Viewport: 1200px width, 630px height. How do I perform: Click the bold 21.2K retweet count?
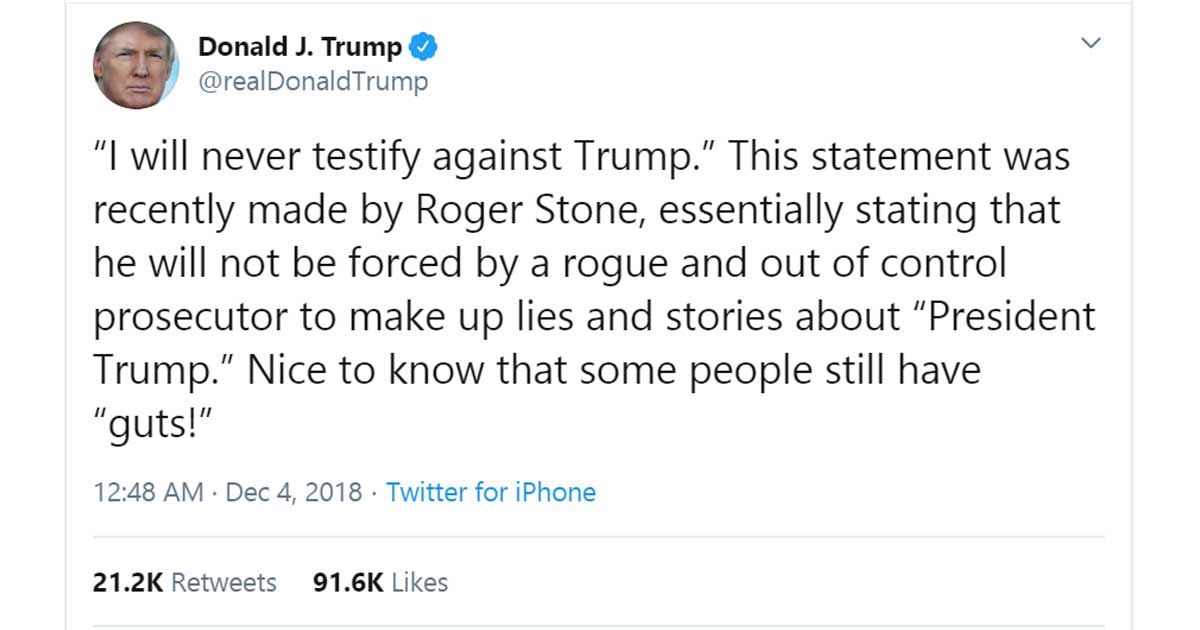(127, 582)
